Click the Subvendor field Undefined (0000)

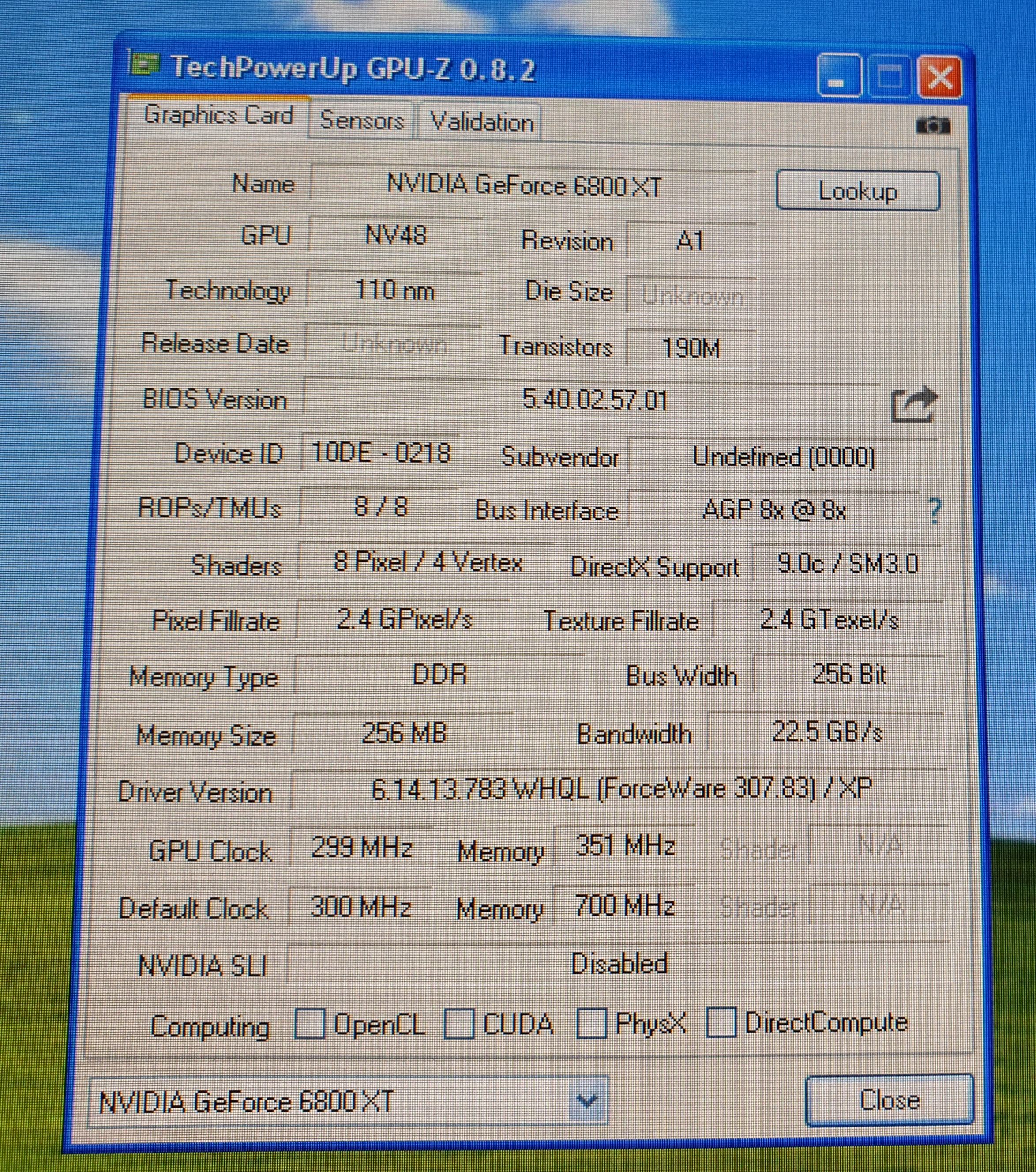click(783, 457)
